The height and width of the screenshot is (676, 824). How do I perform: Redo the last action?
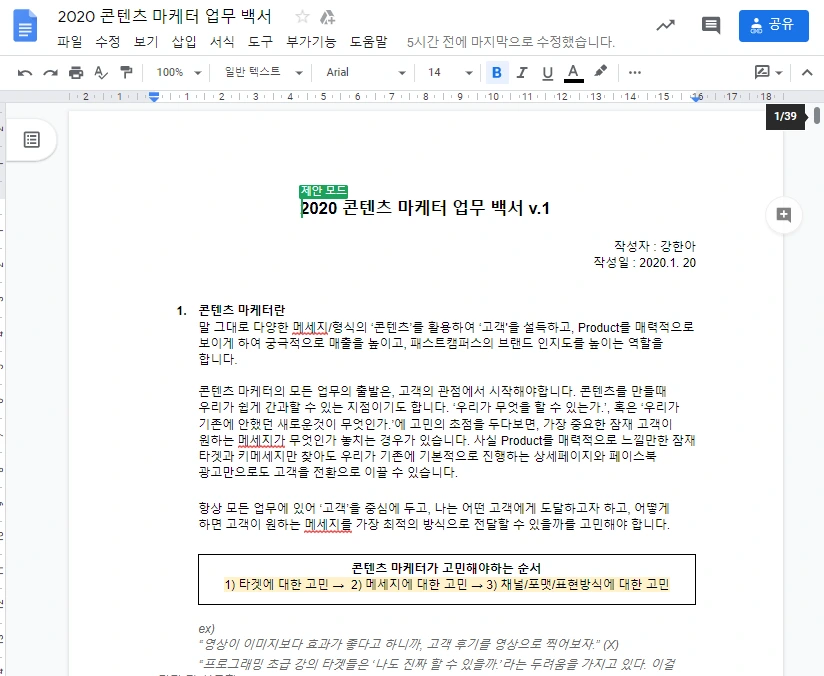pyautogui.click(x=50, y=73)
